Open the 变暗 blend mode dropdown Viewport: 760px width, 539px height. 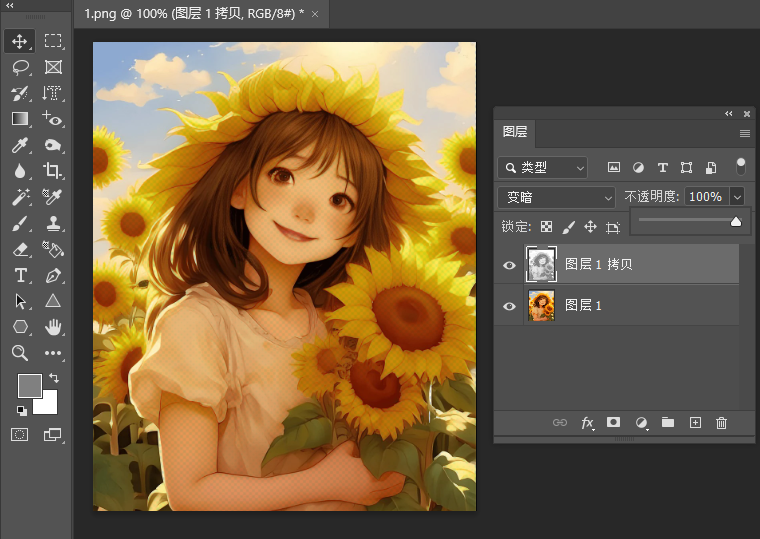pyautogui.click(x=556, y=197)
